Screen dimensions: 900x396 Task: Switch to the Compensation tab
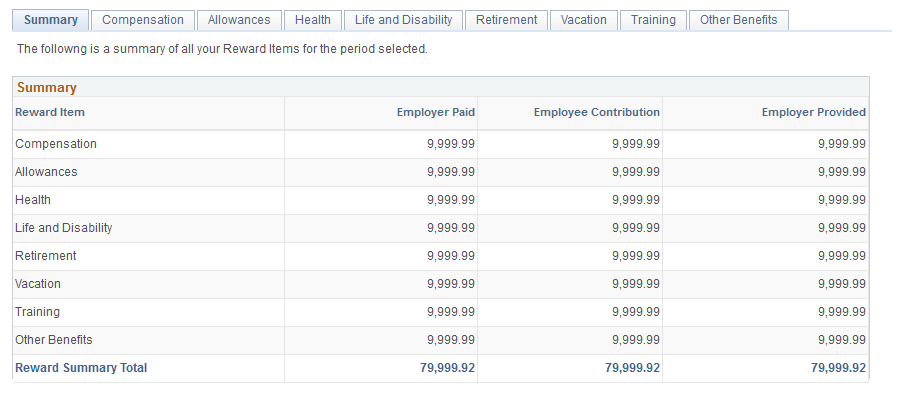pos(143,20)
